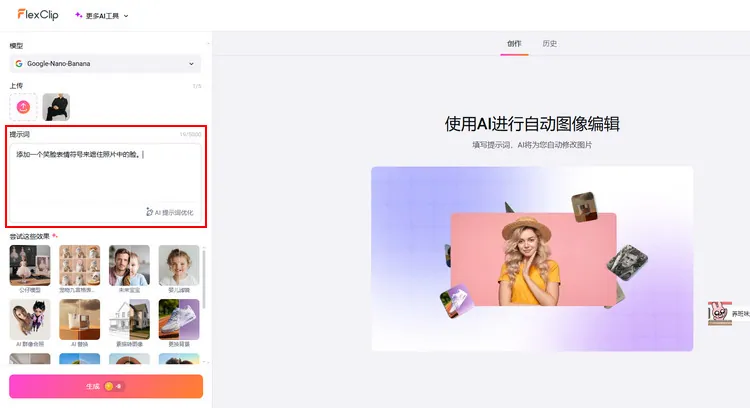750x408 pixels.
Task: Click the FlexClip logo
Action: [x=38, y=14]
